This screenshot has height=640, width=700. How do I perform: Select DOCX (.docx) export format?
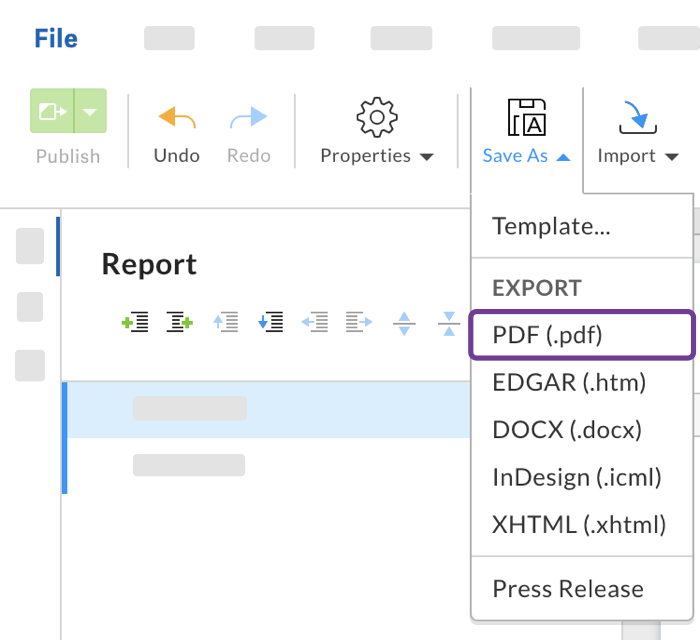click(x=567, y=429)
